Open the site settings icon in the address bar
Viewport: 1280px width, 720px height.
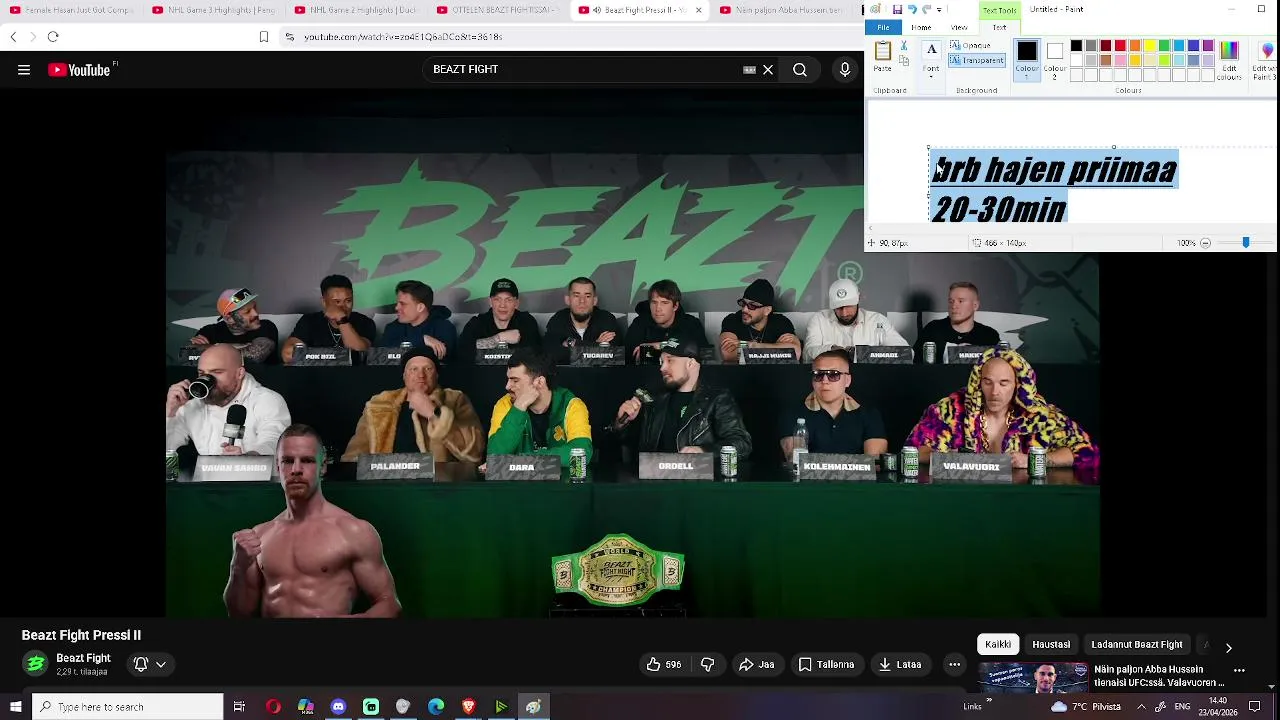tap(289, 37)
